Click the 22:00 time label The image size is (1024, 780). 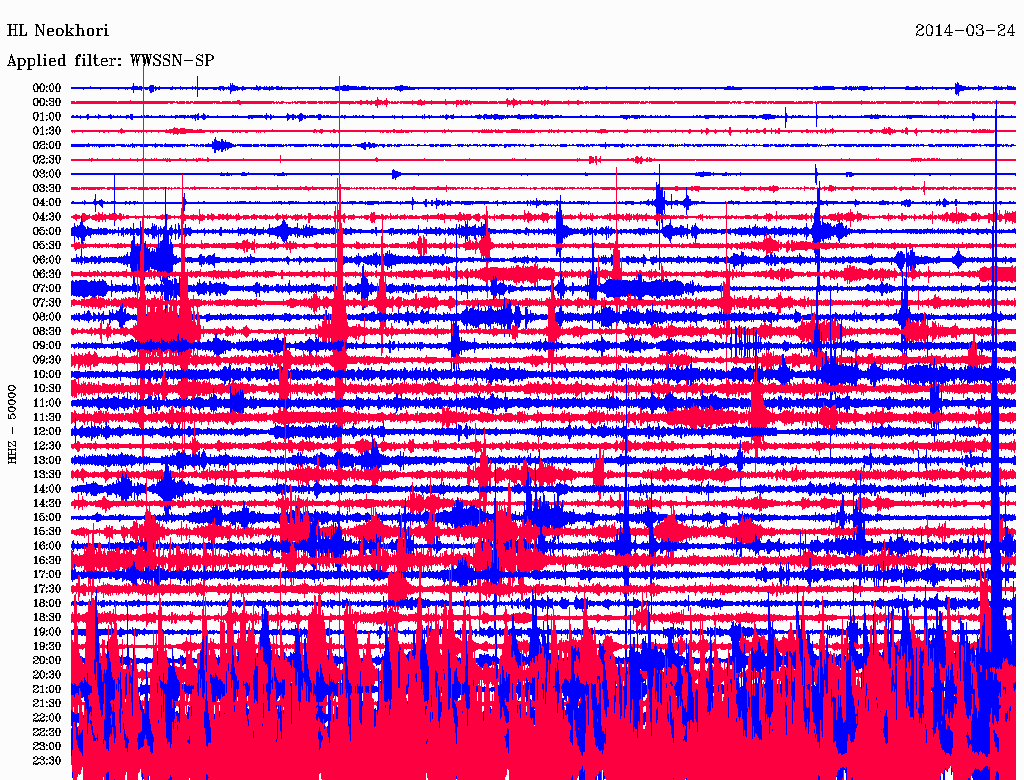point(47,718)
